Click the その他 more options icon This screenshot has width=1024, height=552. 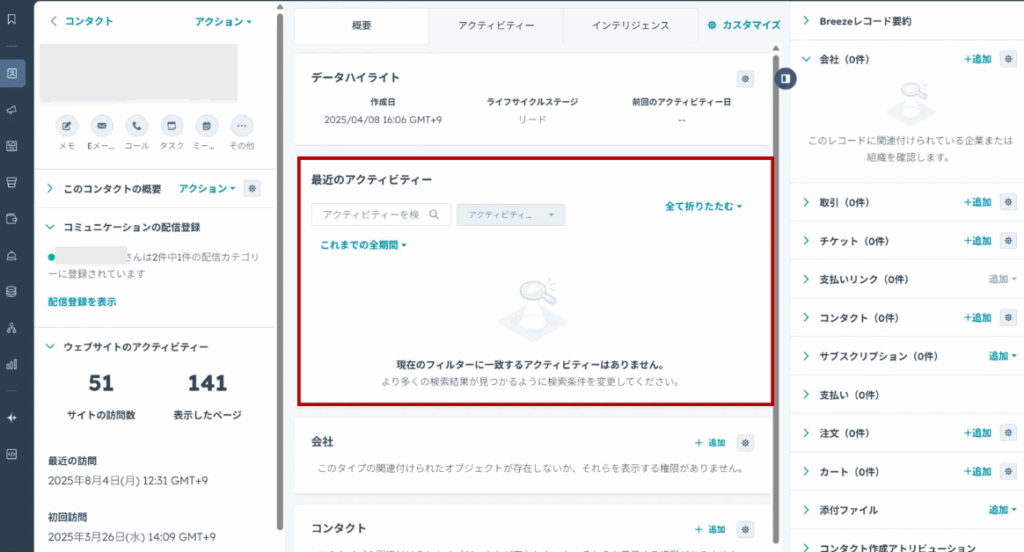point(241,126)
